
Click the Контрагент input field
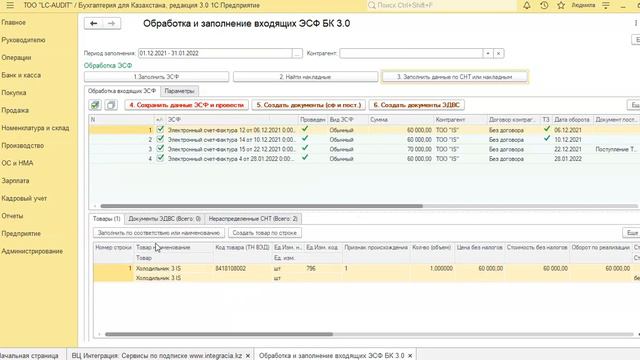pos(411,53)
